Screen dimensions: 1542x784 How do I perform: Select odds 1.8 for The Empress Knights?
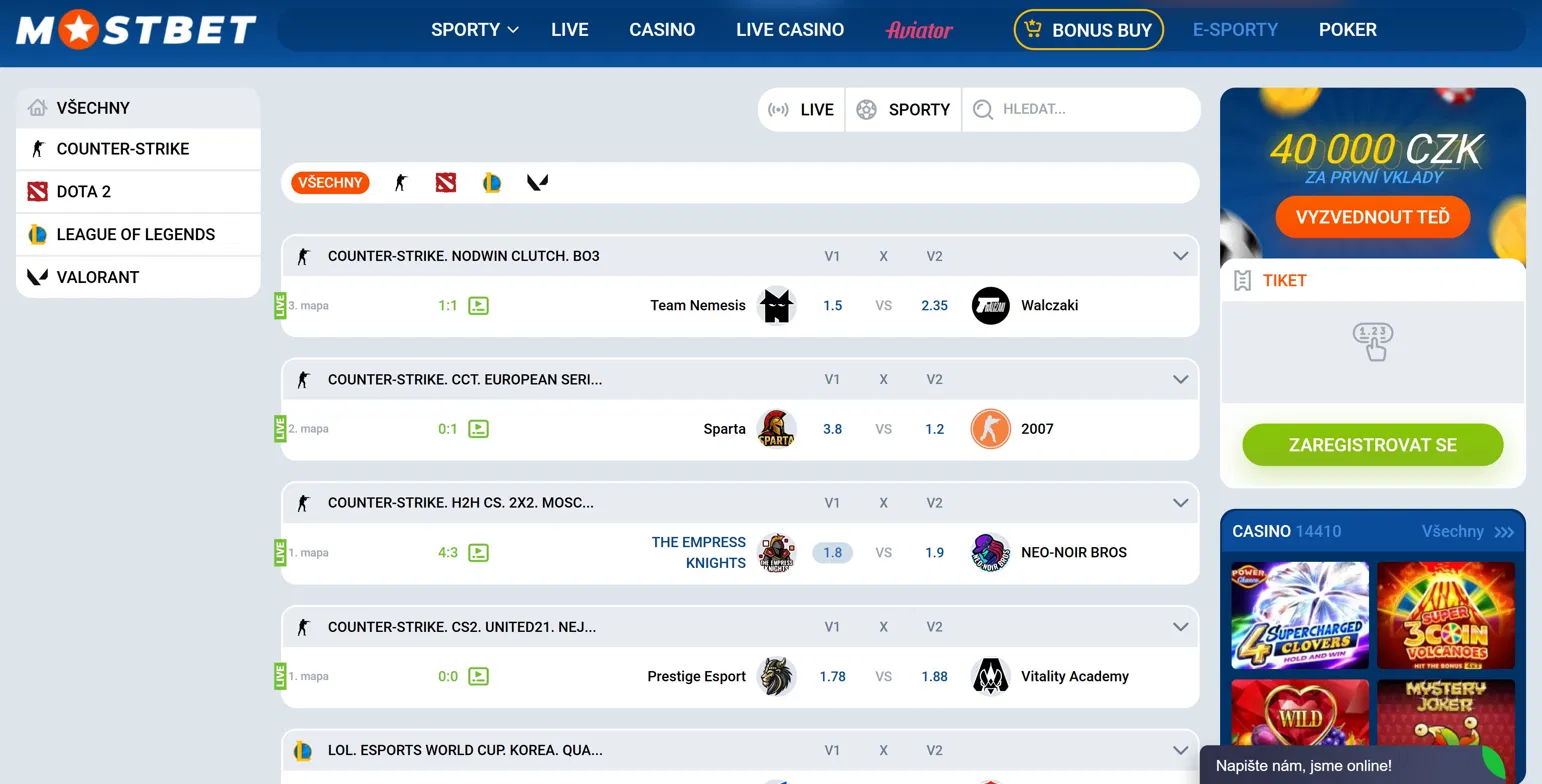point(832,553)
